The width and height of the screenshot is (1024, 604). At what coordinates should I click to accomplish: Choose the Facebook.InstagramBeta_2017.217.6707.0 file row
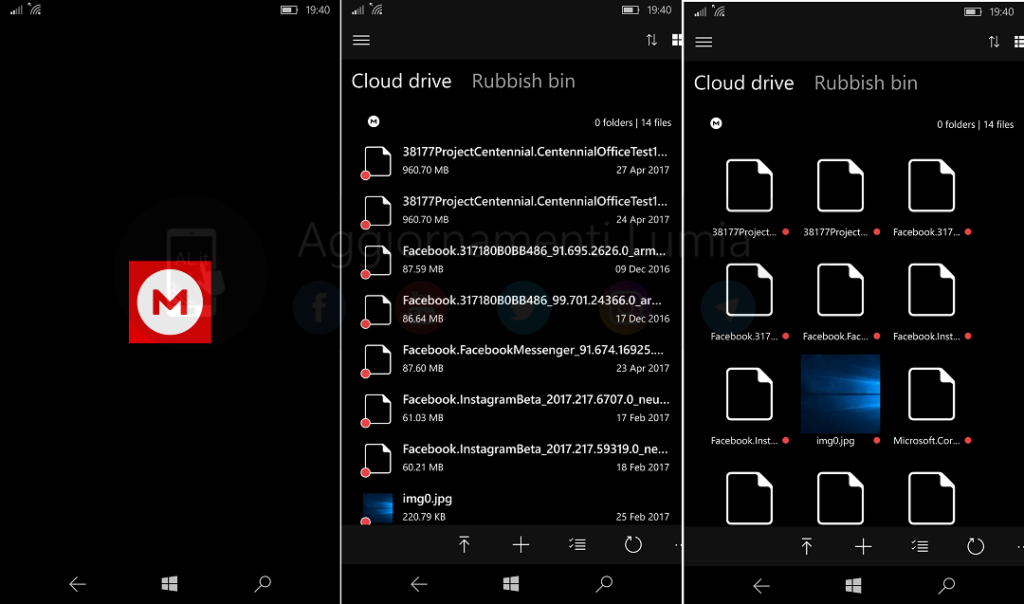[516, 409]
